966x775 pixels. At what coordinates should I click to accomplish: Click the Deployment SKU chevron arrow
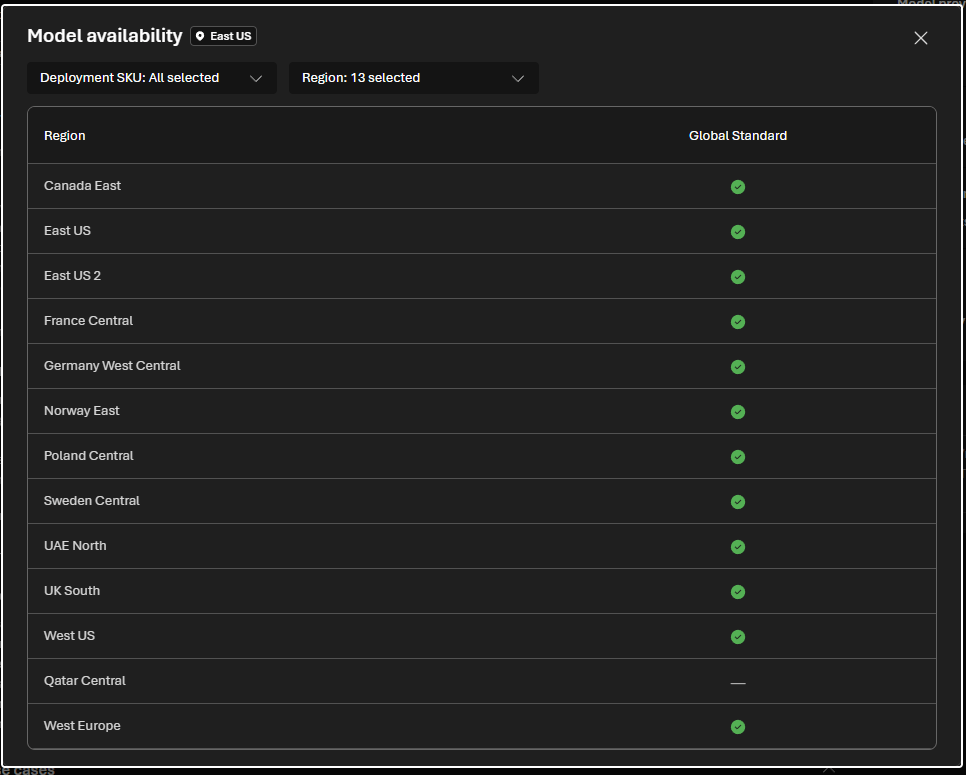(x=256, y=78)
